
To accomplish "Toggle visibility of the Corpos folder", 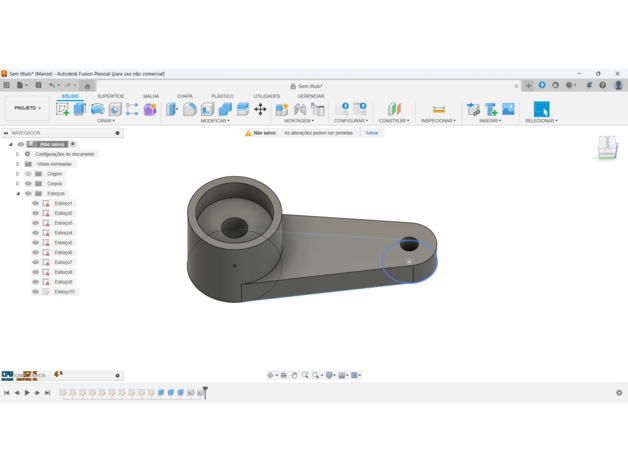I will [x=28, y=184].
